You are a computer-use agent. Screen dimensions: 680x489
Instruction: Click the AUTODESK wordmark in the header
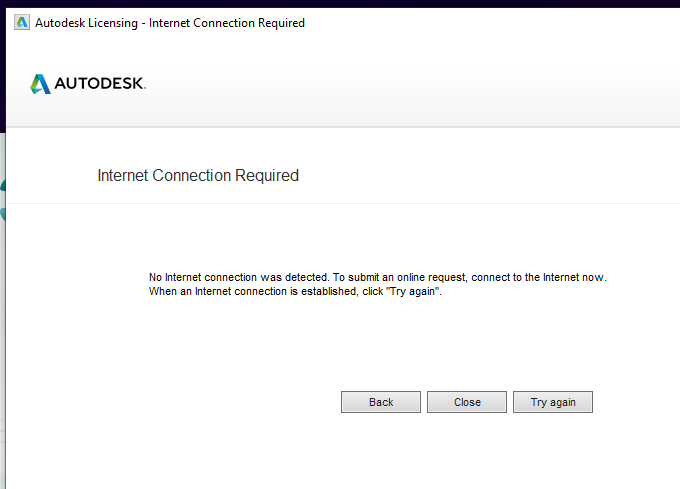click(100, 84)
